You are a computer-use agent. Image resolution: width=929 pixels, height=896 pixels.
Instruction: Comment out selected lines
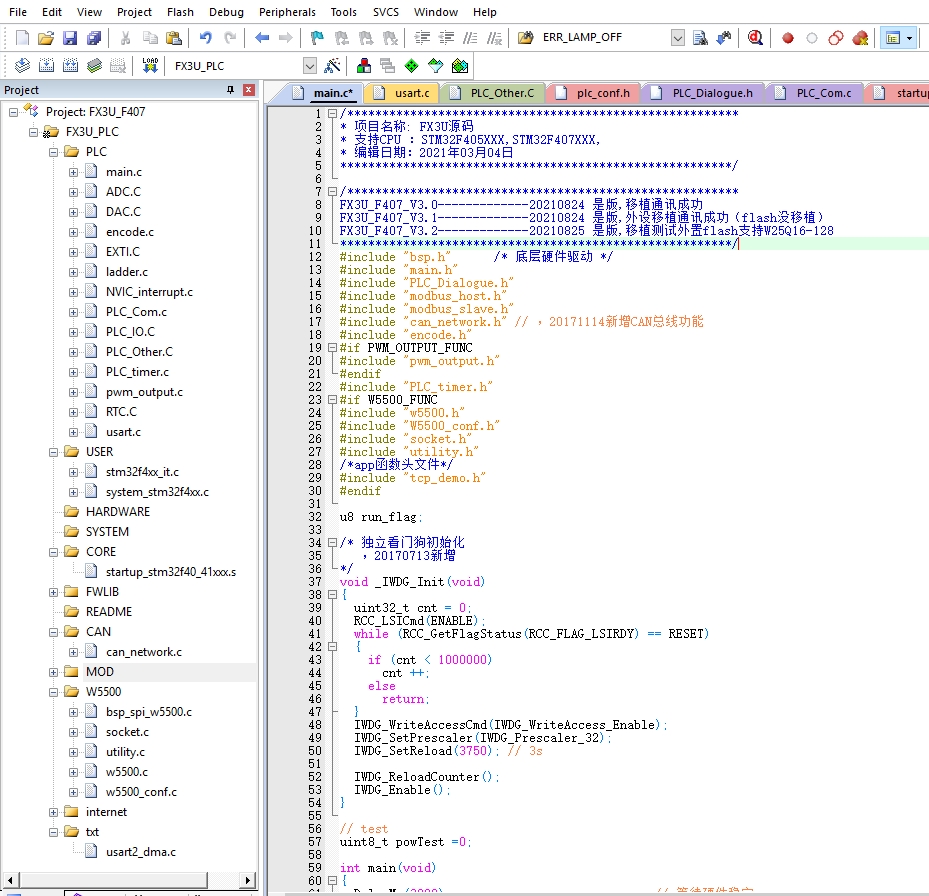point(470,38)
